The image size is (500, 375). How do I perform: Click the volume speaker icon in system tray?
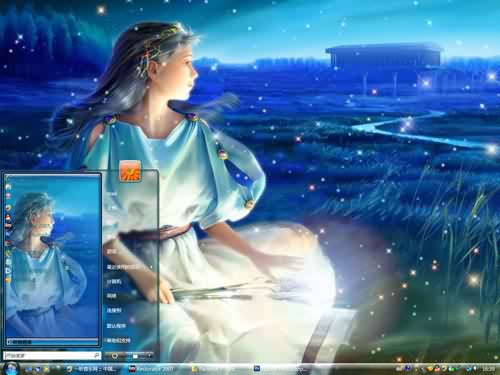(475, 369)
